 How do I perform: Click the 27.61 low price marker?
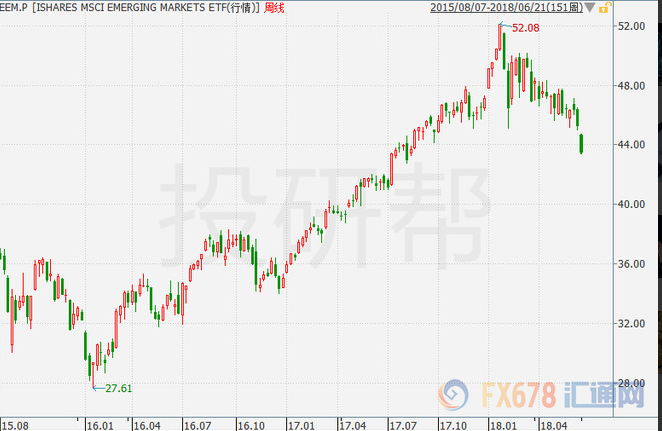tap(119, 388)
